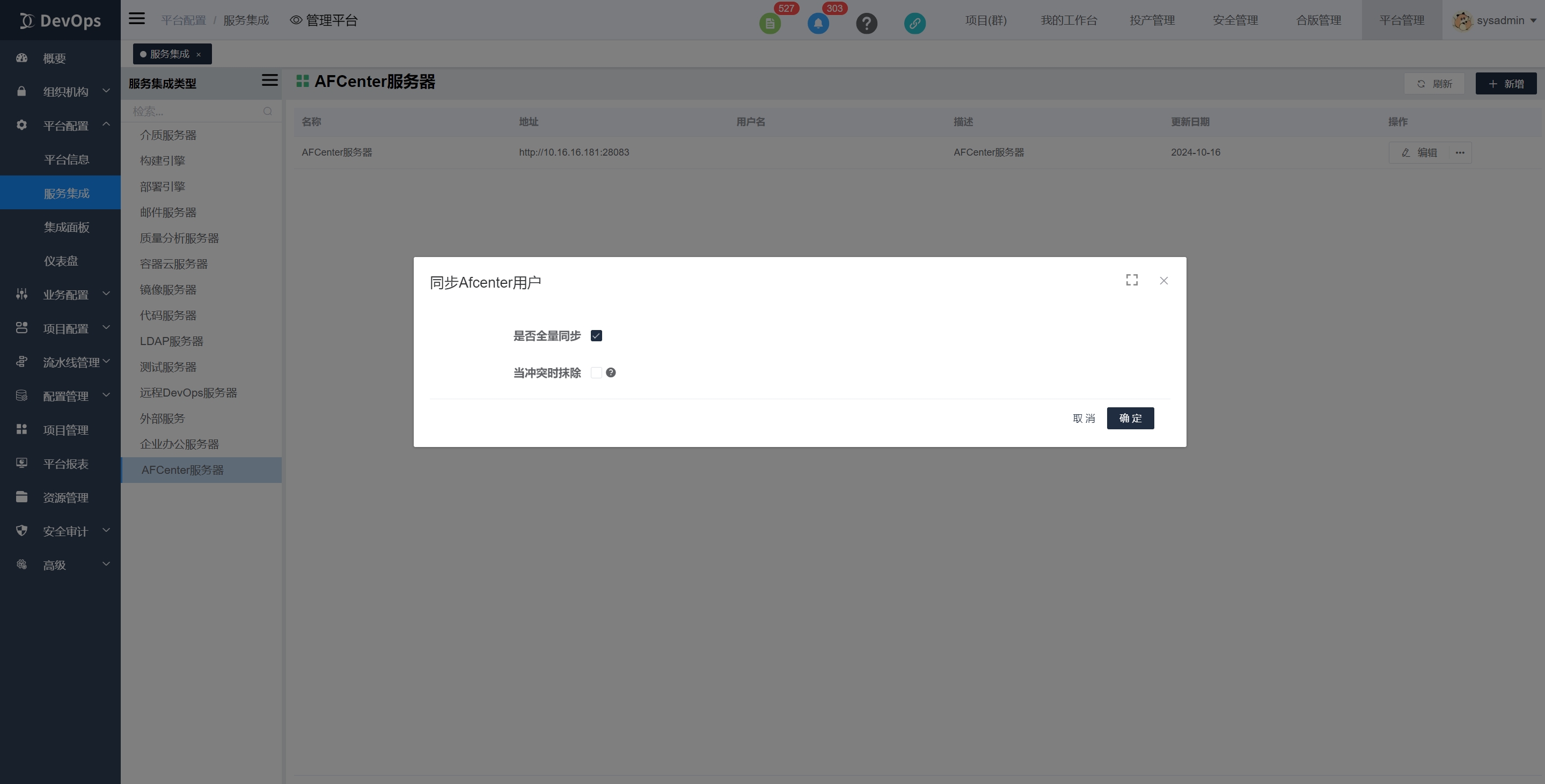
Task: Click the hamburger icon beside 服务集成类型
Action: (269, 80)
